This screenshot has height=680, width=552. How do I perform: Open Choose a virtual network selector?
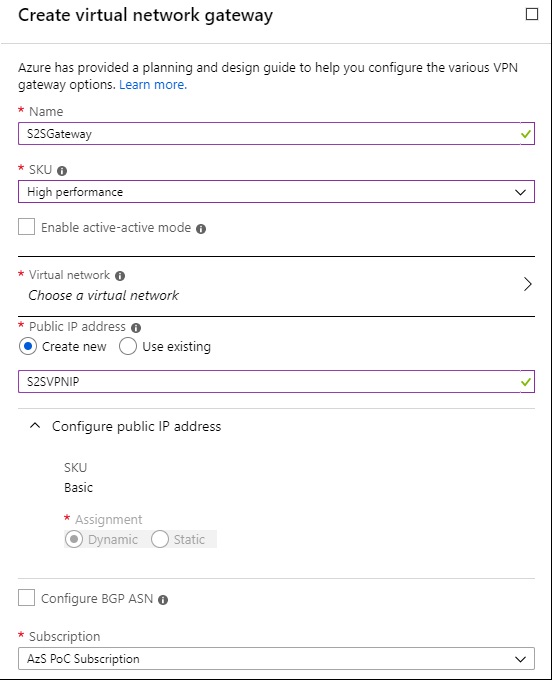[276, 286]
